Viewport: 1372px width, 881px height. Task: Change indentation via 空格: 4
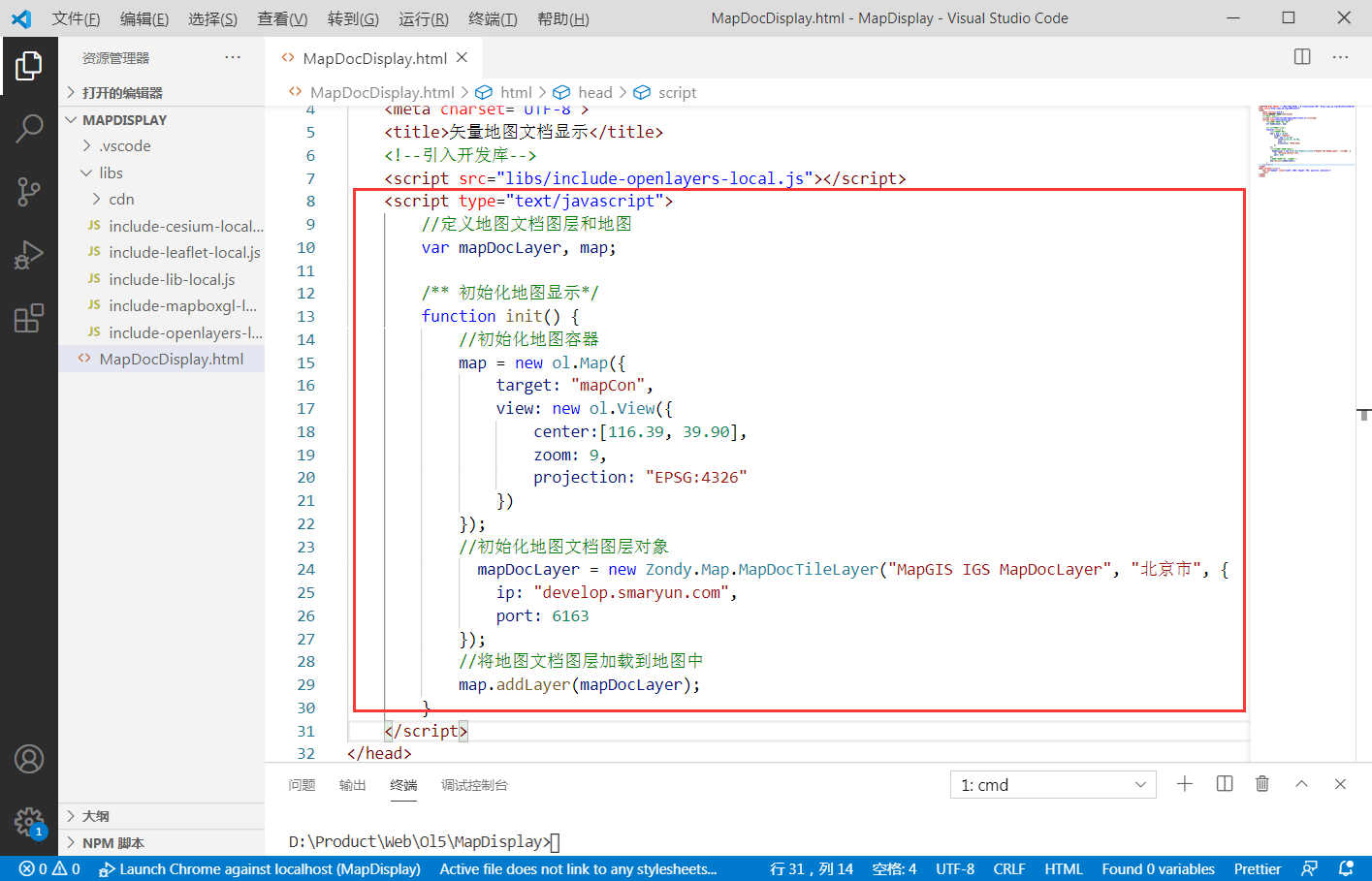[894, 869]
